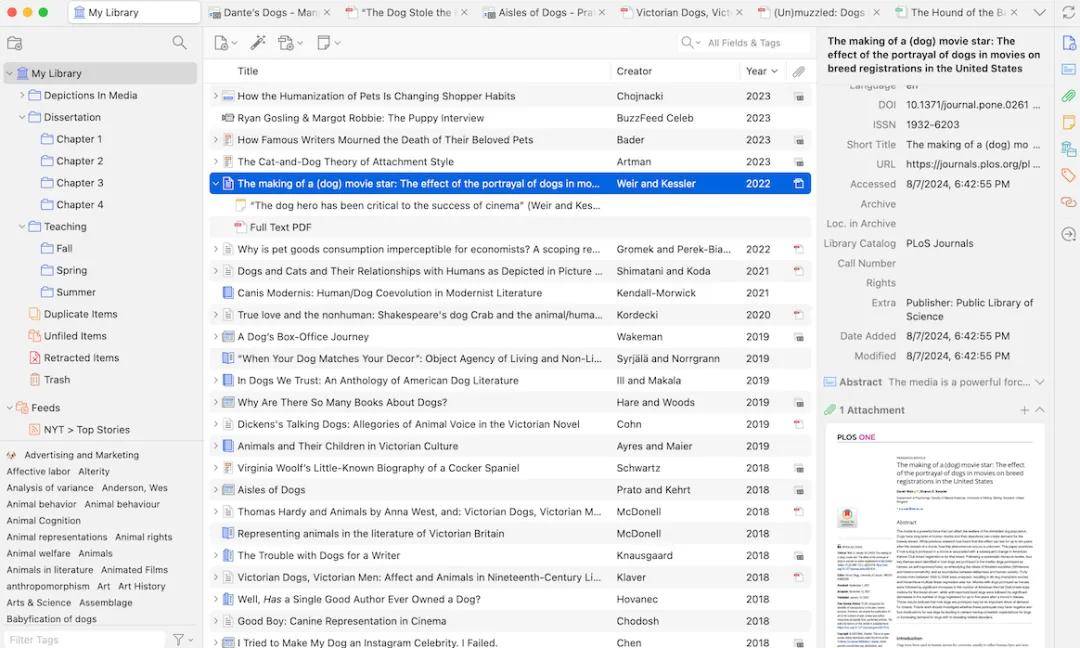Open Libraries and Collections side icon

coord(1068,149)
